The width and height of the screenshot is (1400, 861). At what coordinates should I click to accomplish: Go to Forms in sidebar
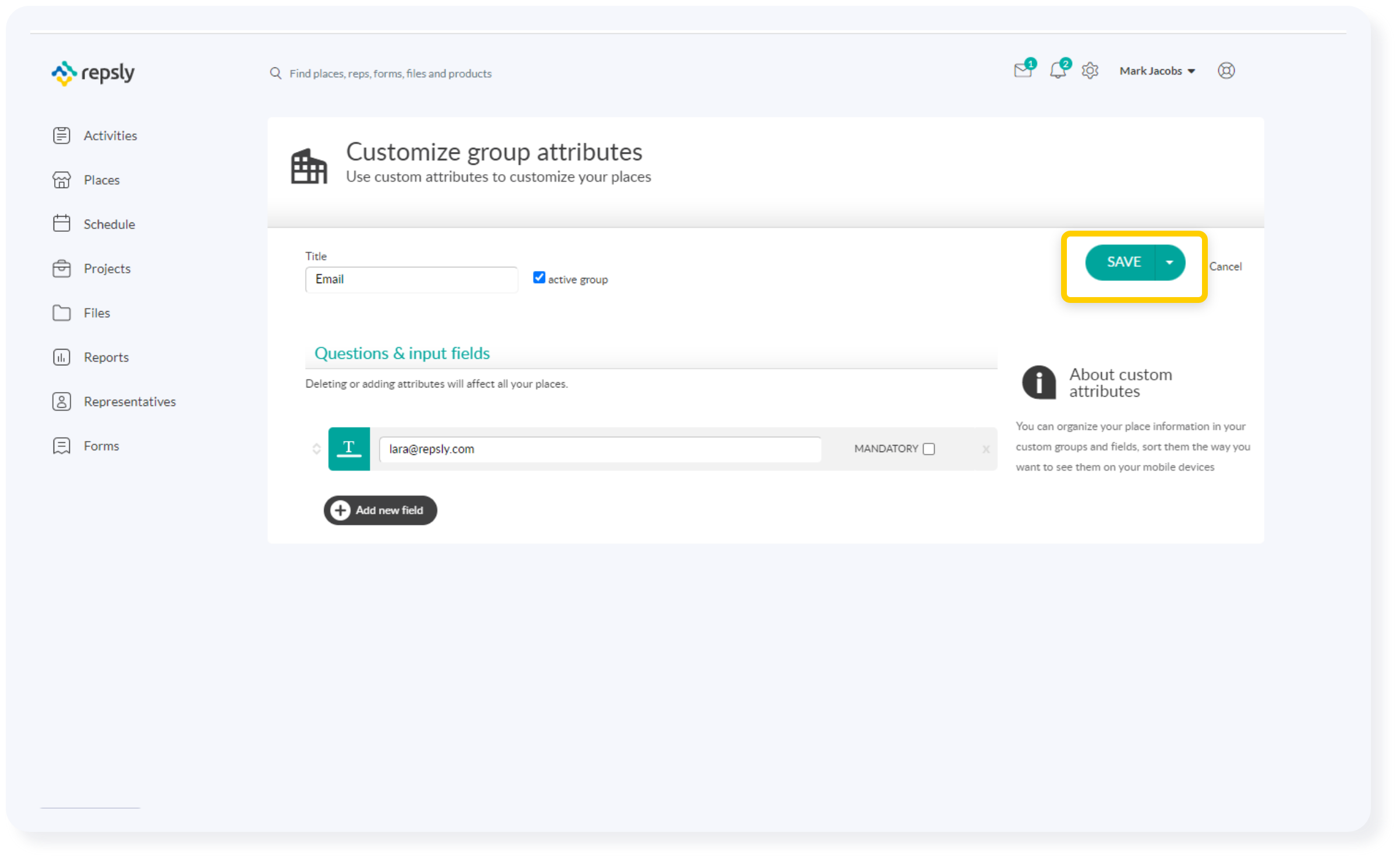point(101,446)
